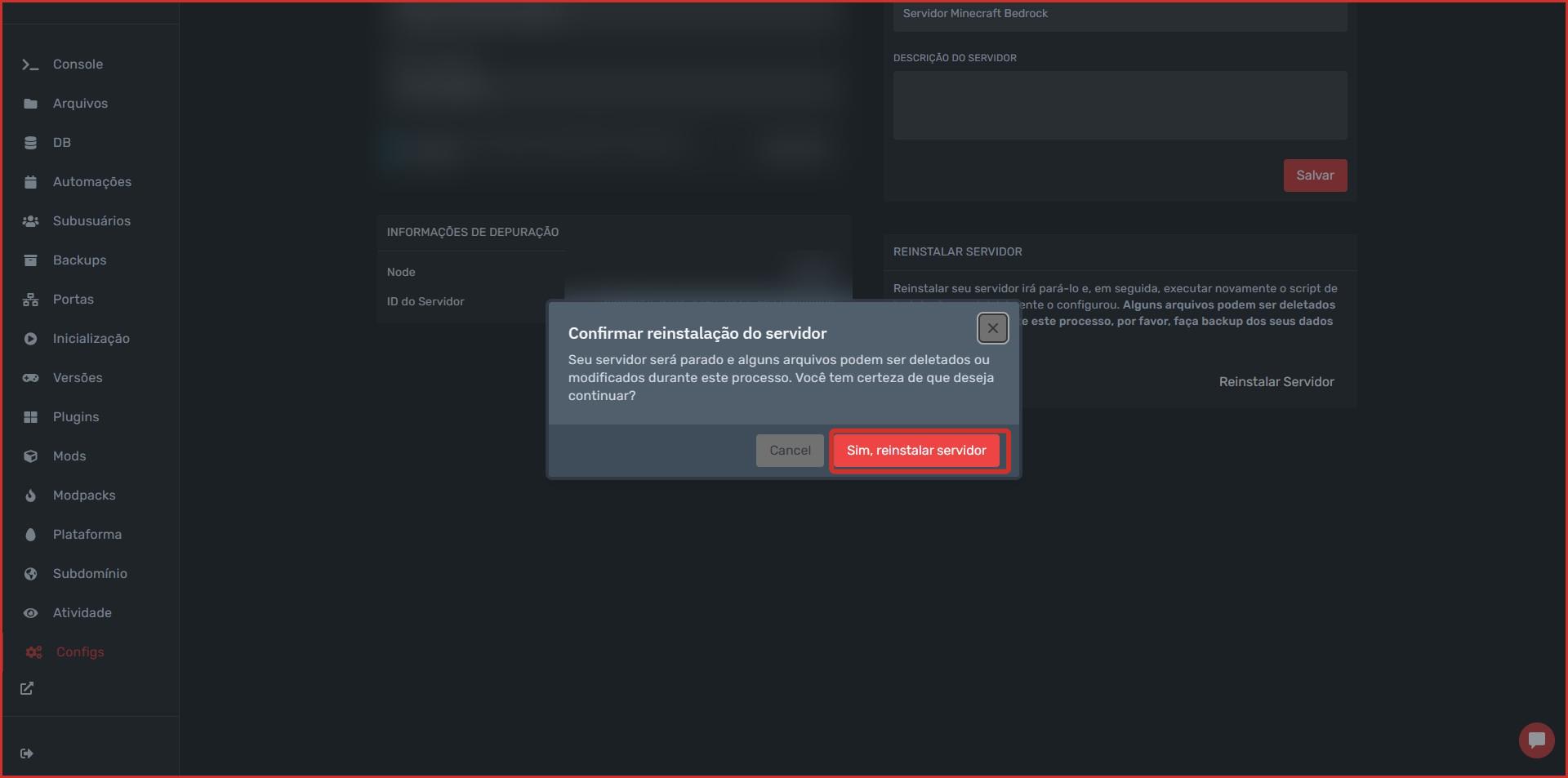Click the logout icon in sidebar bottom
Viewport: 1568px width, 778px height.
pos(27,754)
